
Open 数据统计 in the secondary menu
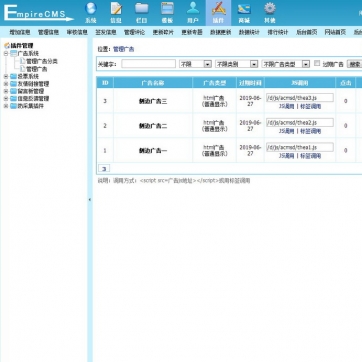tap(249, 32)
